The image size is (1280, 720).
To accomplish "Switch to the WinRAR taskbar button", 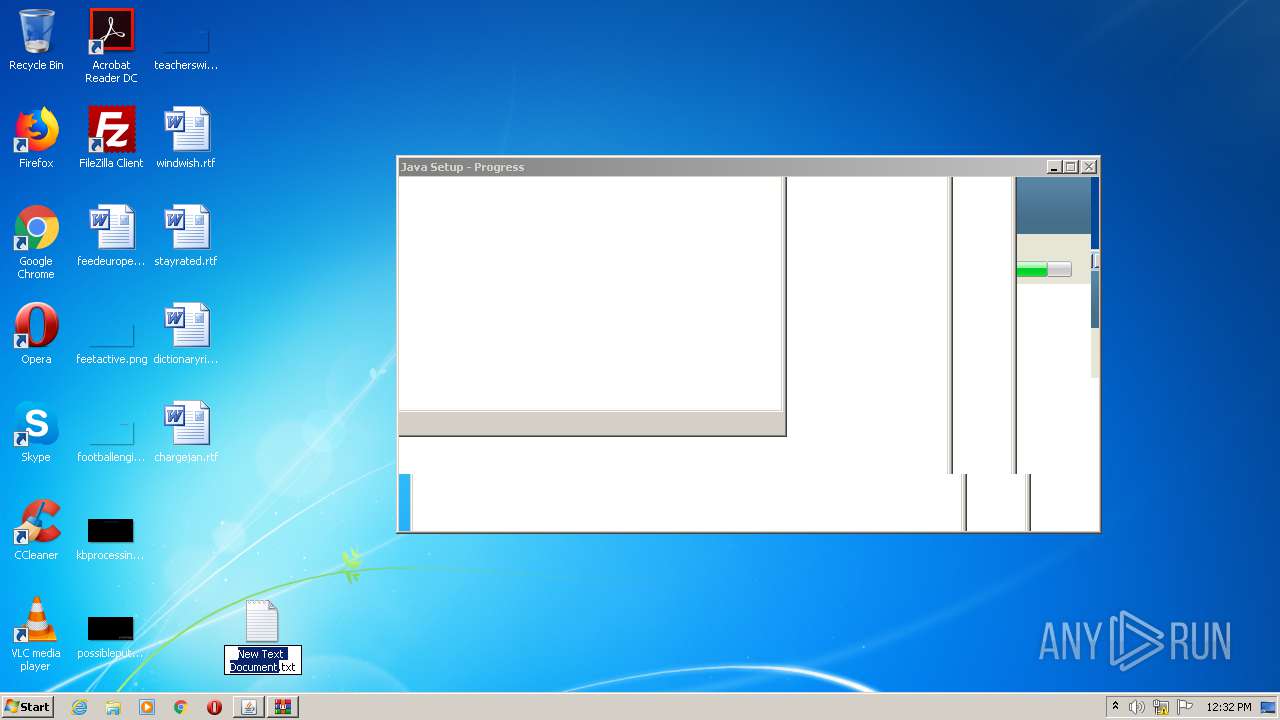I will point(283,707).
